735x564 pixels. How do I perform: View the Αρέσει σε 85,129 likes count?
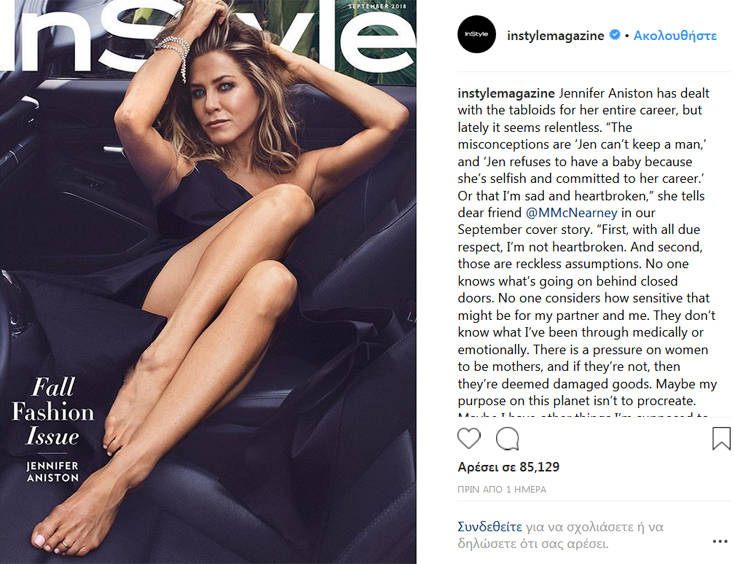pos(509,467)
